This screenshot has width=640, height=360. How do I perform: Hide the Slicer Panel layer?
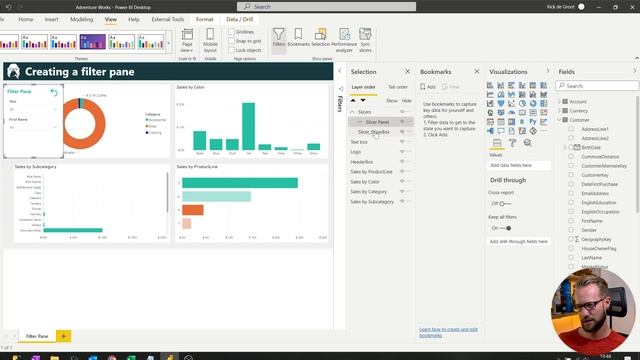pos(402,122)
